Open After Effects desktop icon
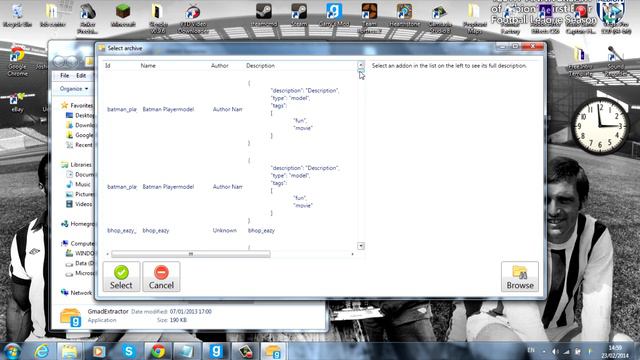 (x=545, y=18)
